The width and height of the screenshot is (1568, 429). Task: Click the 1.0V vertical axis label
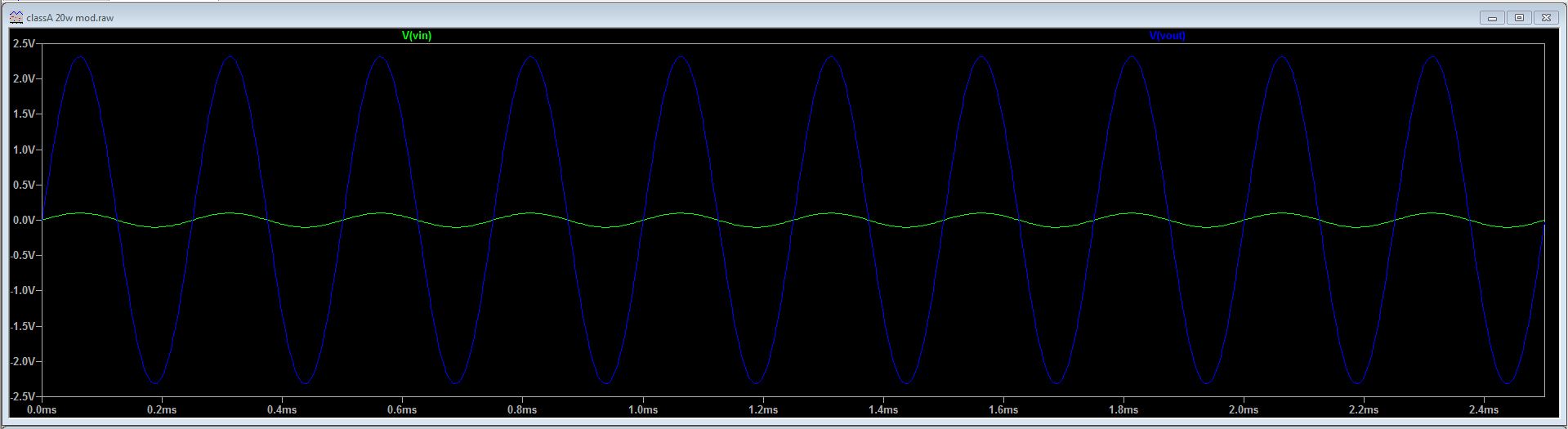pyautogui.click(x=24, y=150)
